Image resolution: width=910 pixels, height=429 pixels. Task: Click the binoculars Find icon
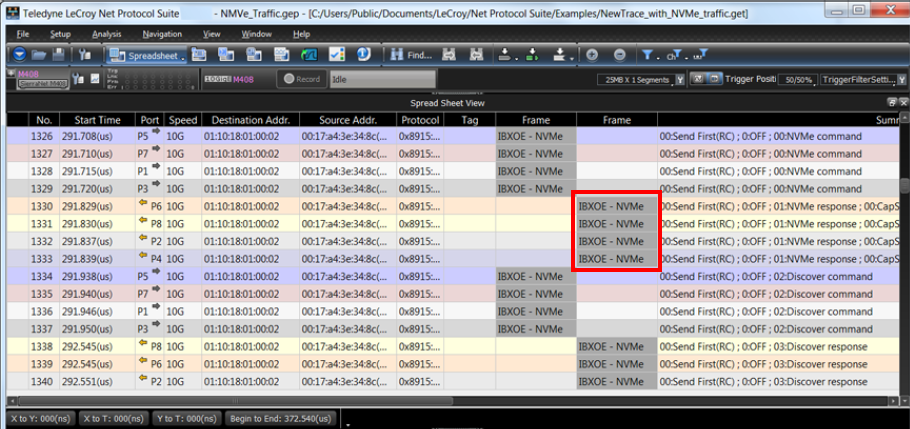[397, 55]
